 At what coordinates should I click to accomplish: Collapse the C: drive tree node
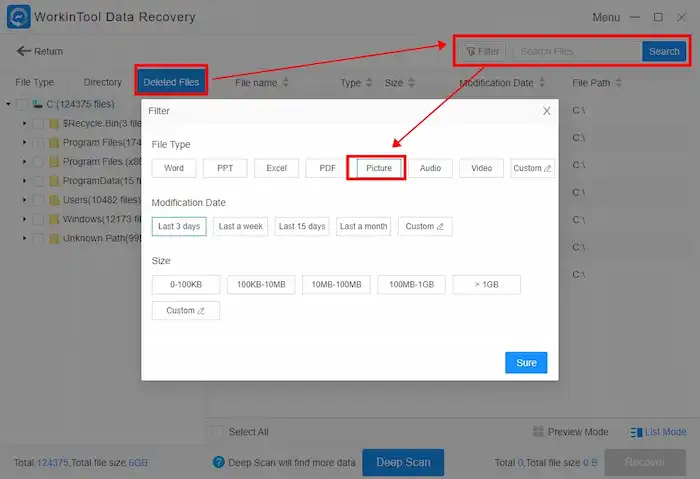point(8,104)
